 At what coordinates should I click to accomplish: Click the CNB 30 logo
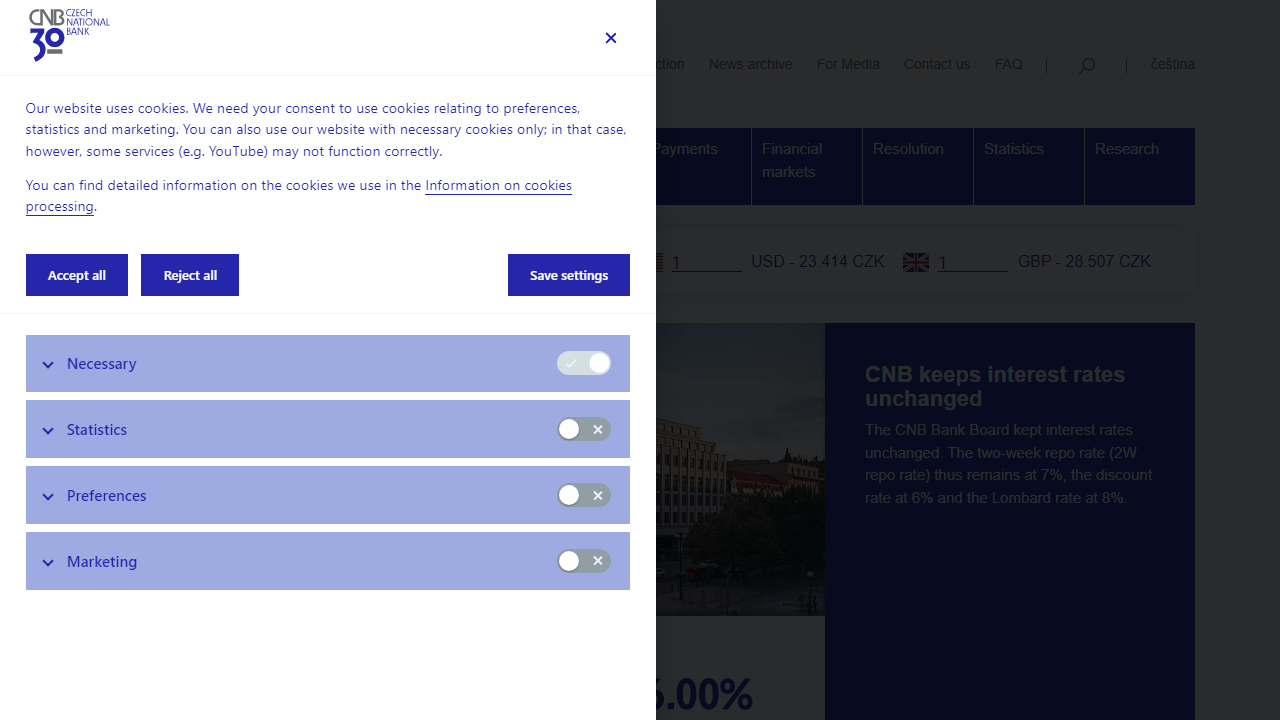click(x=69, y=35)
